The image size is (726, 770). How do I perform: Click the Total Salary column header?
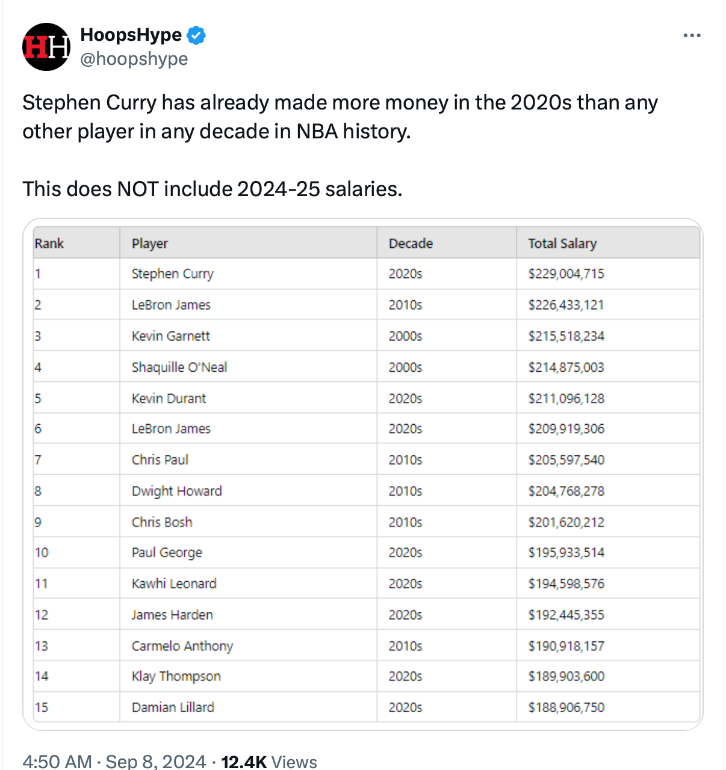tap(562, 243)
